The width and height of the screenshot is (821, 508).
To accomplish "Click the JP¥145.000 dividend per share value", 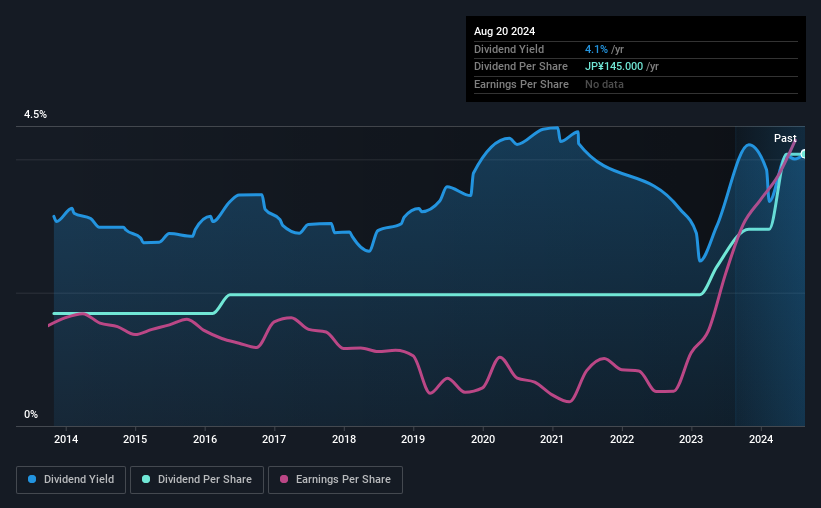I will [614, 67].
